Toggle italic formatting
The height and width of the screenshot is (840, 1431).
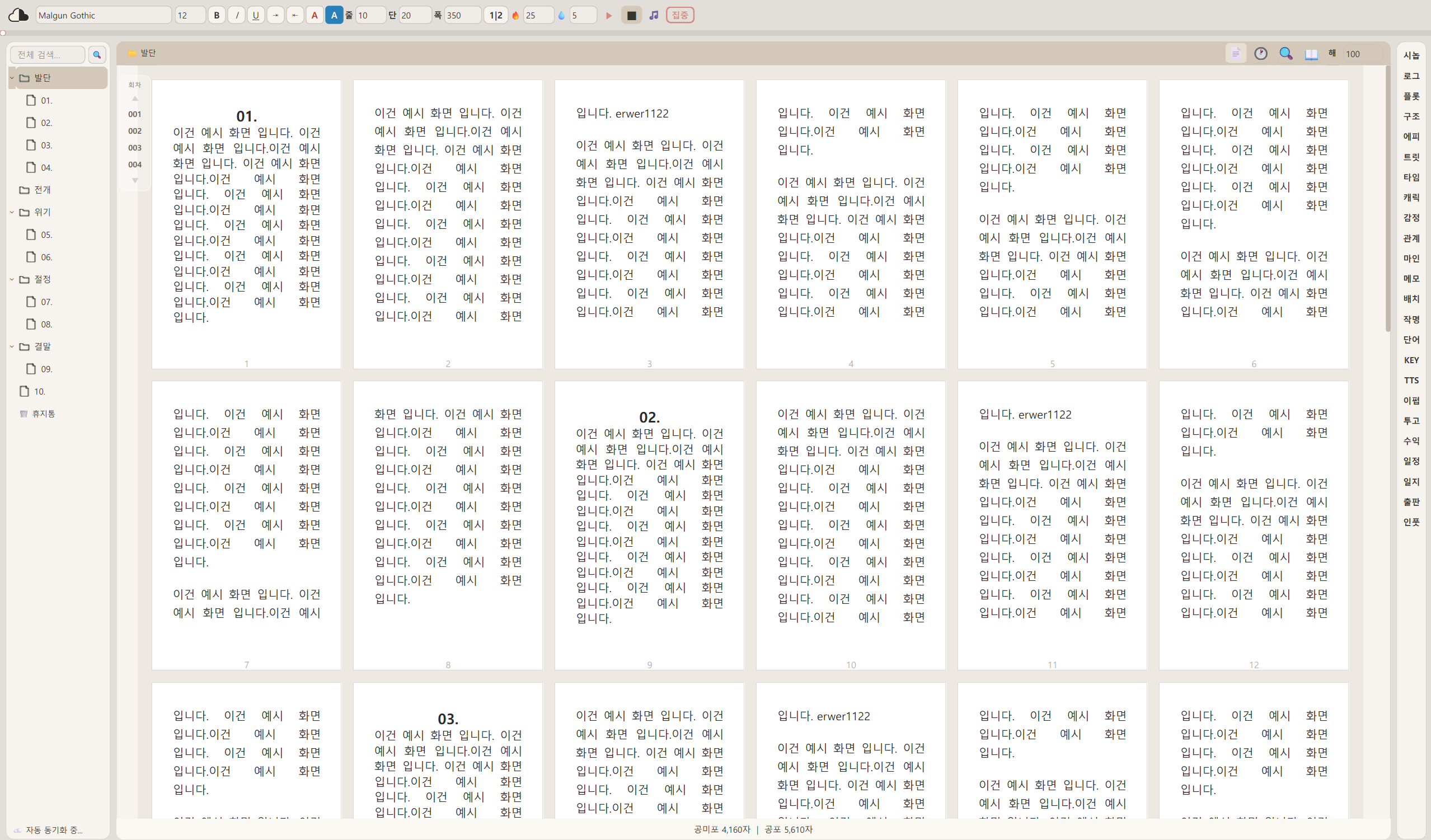[x=236, y=15]
